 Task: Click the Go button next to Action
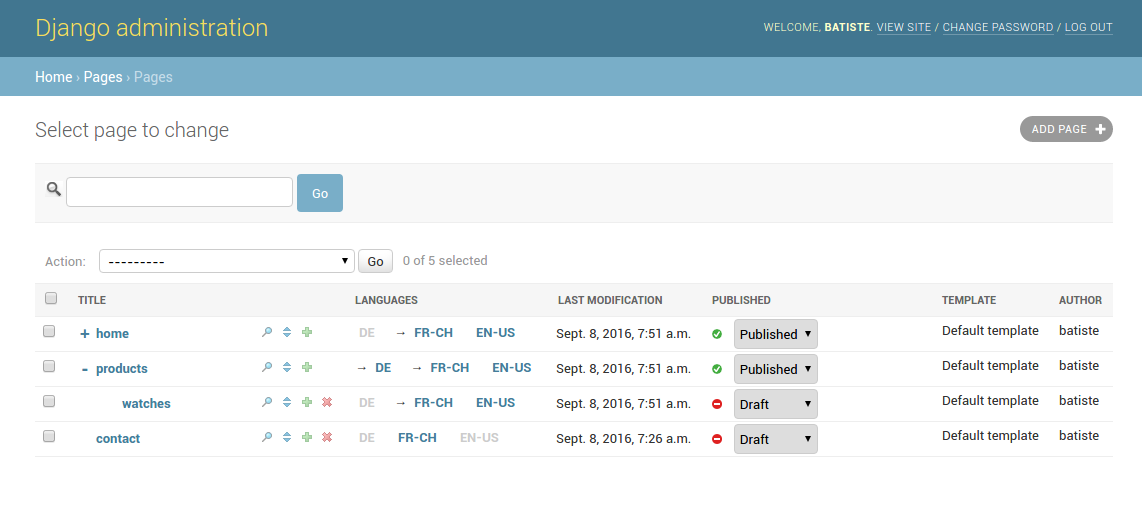click(375, 261)
